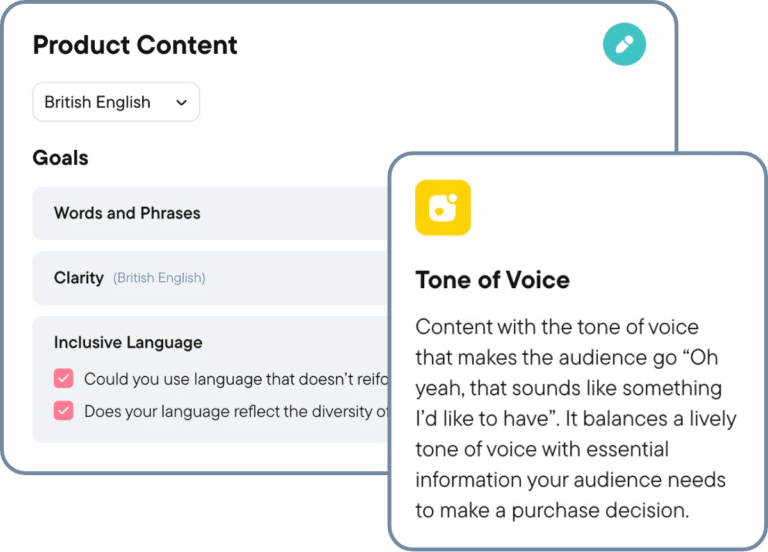768x552 pixels.
Task: Open the British English language dropdown
Action: (116, 102)
